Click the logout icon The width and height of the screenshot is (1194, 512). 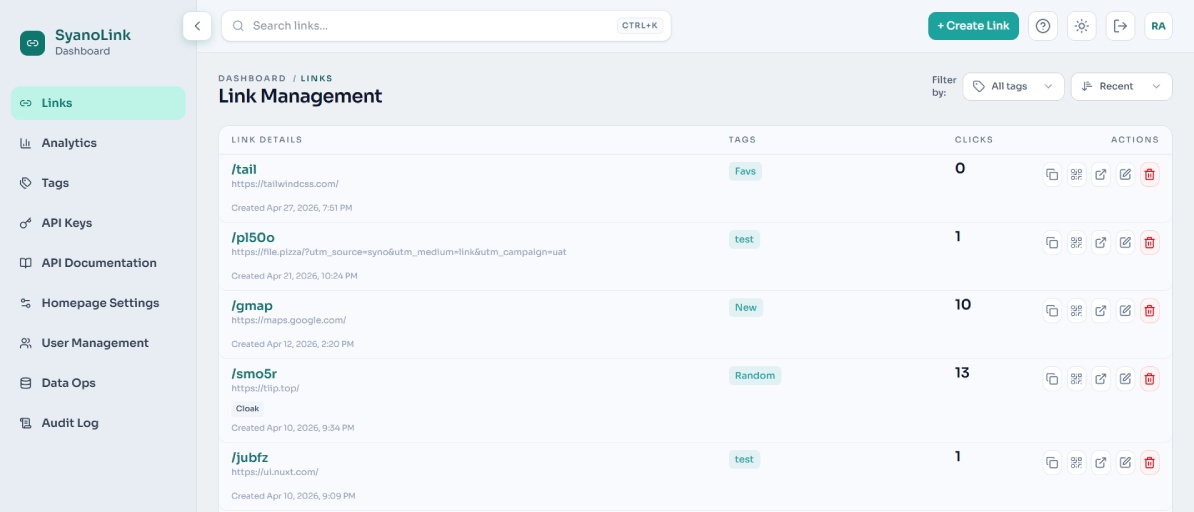[x=1120, y=26]
